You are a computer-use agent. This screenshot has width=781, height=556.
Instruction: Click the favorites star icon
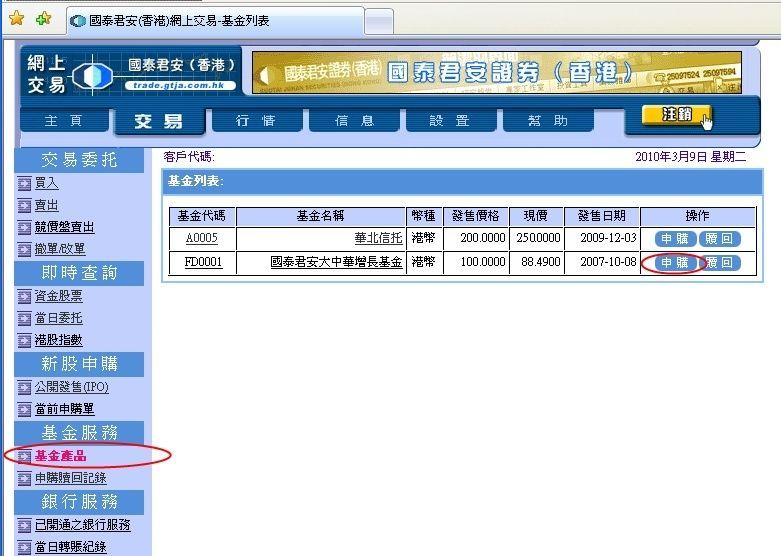coord(17,19)
